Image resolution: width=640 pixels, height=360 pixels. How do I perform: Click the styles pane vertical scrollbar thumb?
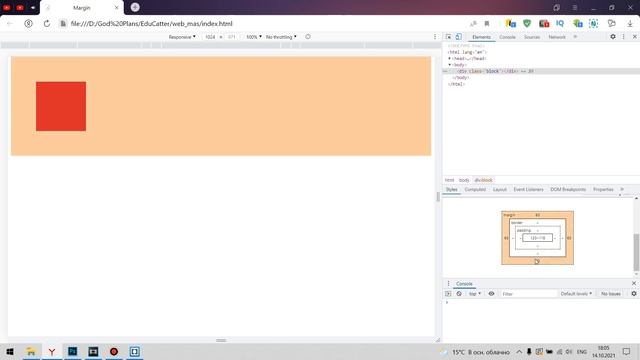tap(636, 252)
